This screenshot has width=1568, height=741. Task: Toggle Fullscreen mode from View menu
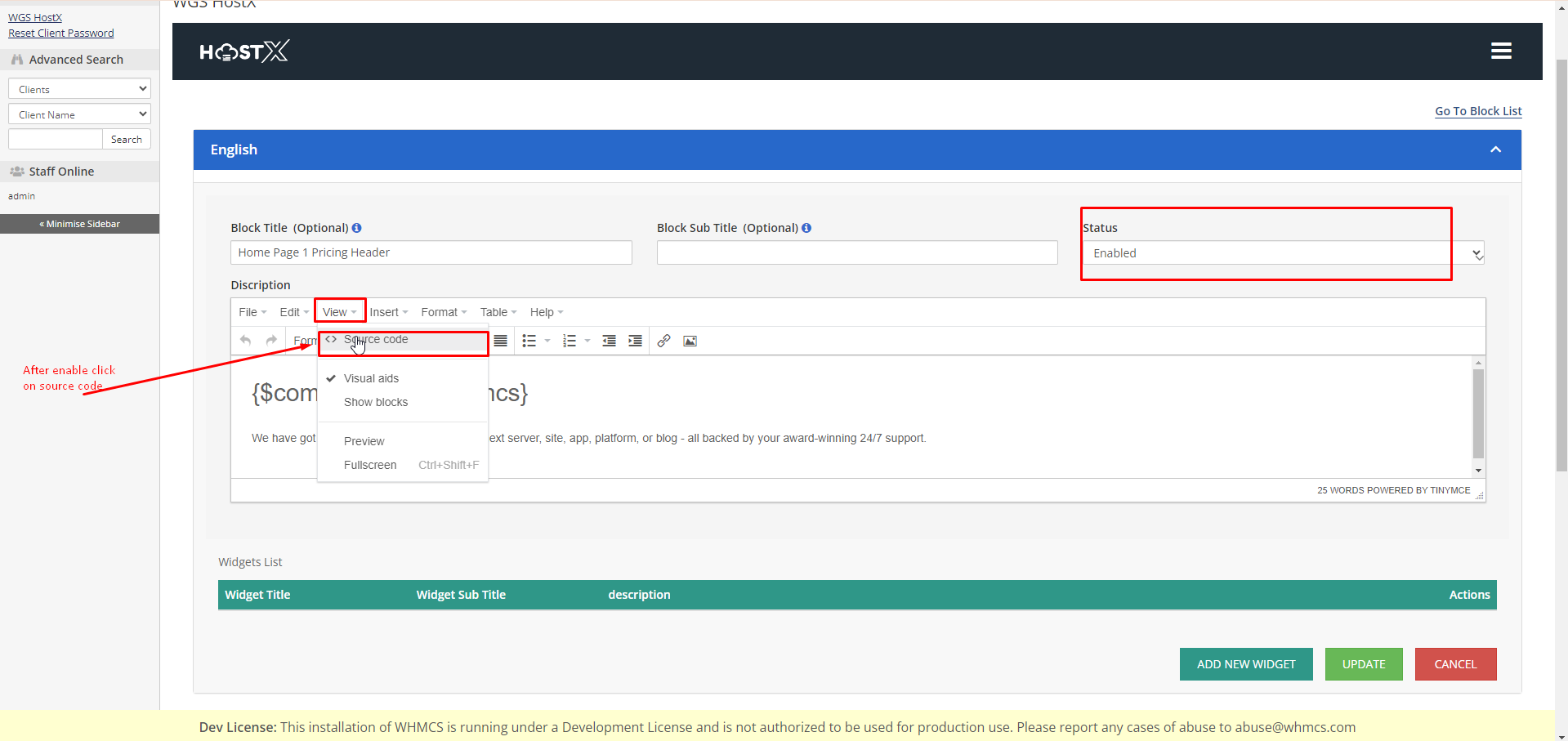click(370, 465)
